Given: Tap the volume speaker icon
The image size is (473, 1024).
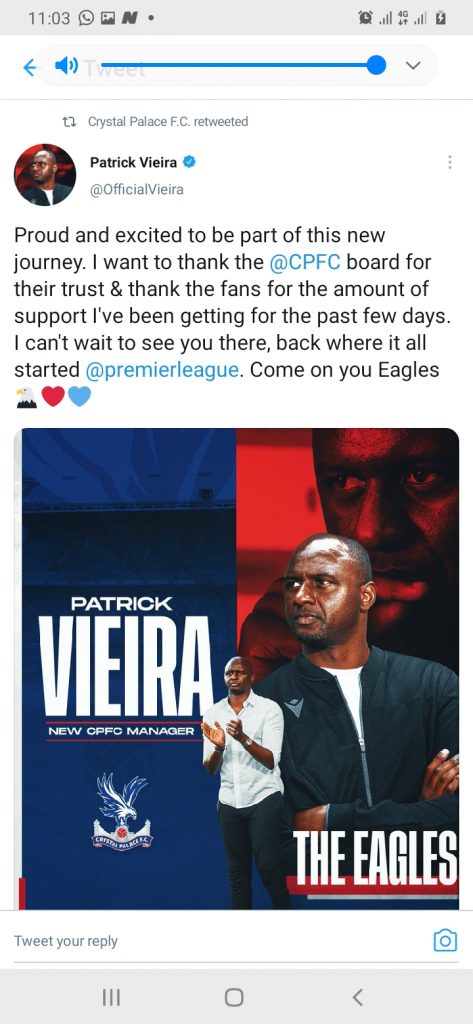Looking at the screenshot, I should (x=66, y=65).
